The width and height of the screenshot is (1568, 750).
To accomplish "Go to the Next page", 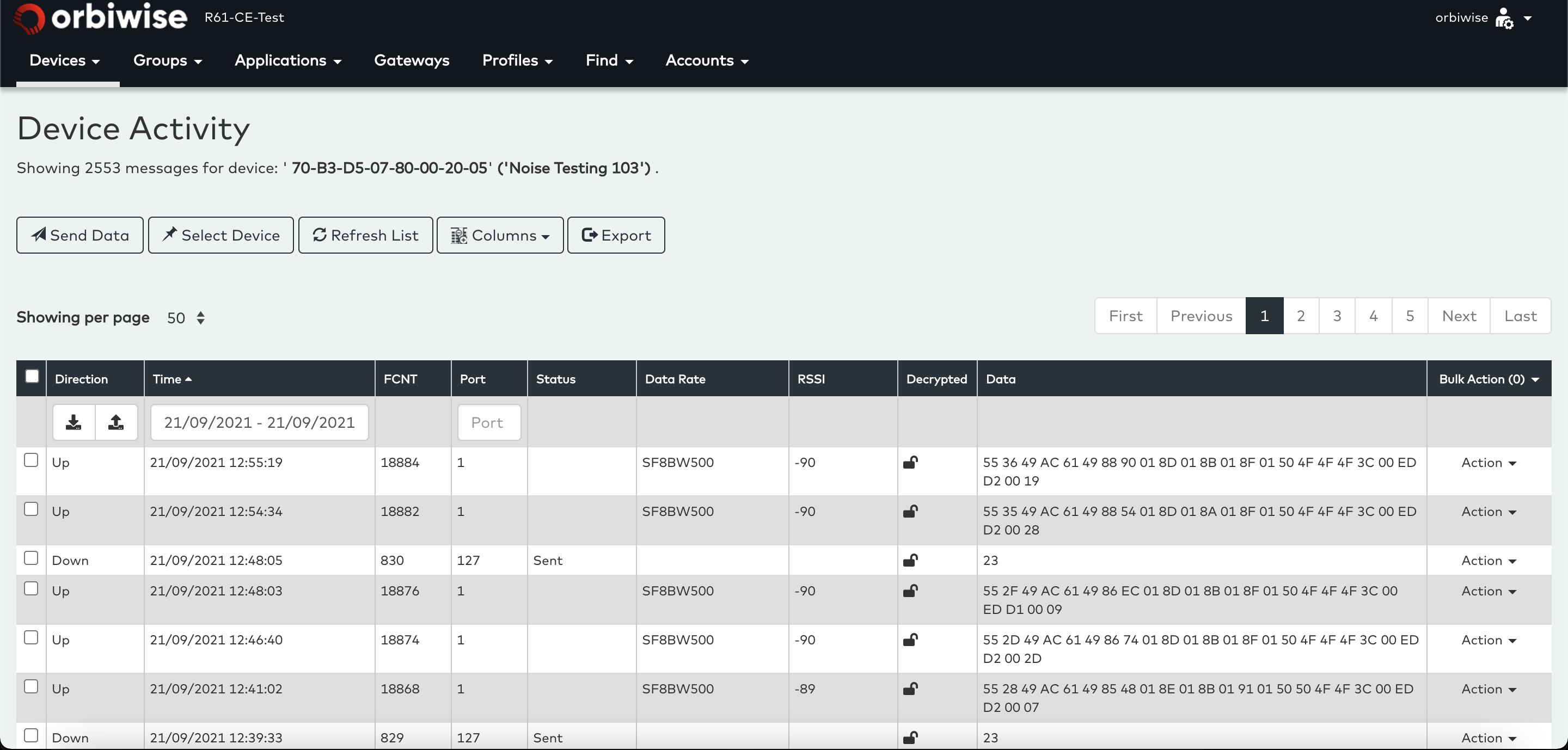I will point(1459,316).
